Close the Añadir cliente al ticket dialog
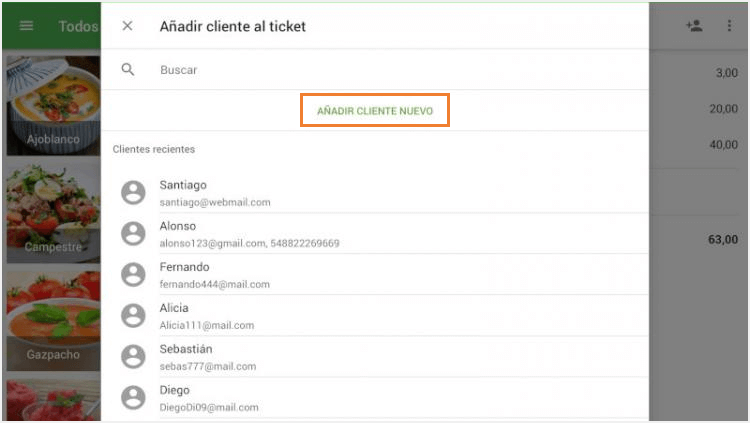 [127, 26]
